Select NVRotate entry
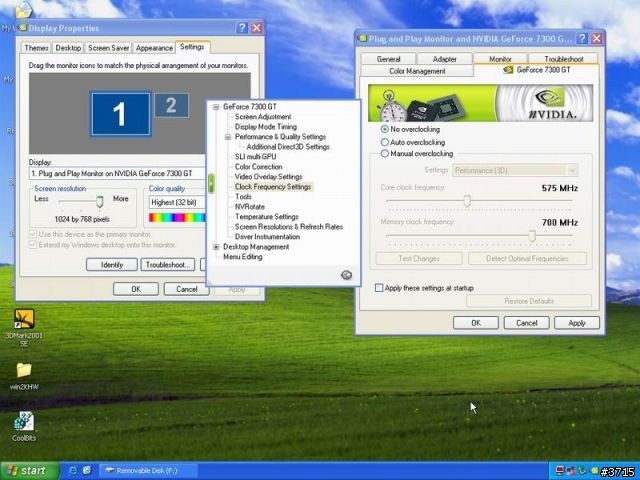The height and width of the screenshot is (480, 640). [x=250, y=207]
